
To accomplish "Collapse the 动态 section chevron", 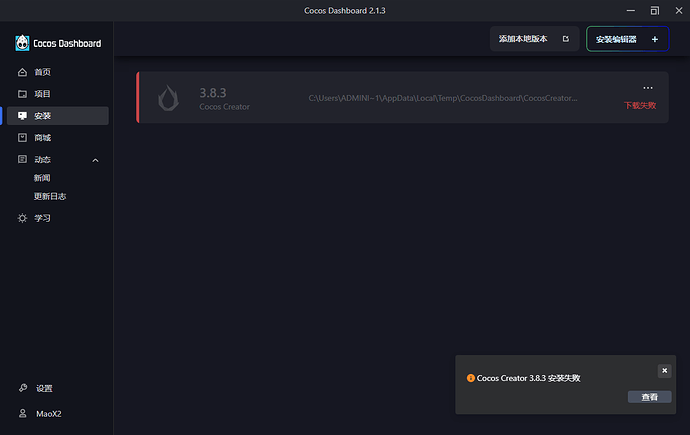I will point(95,160).
